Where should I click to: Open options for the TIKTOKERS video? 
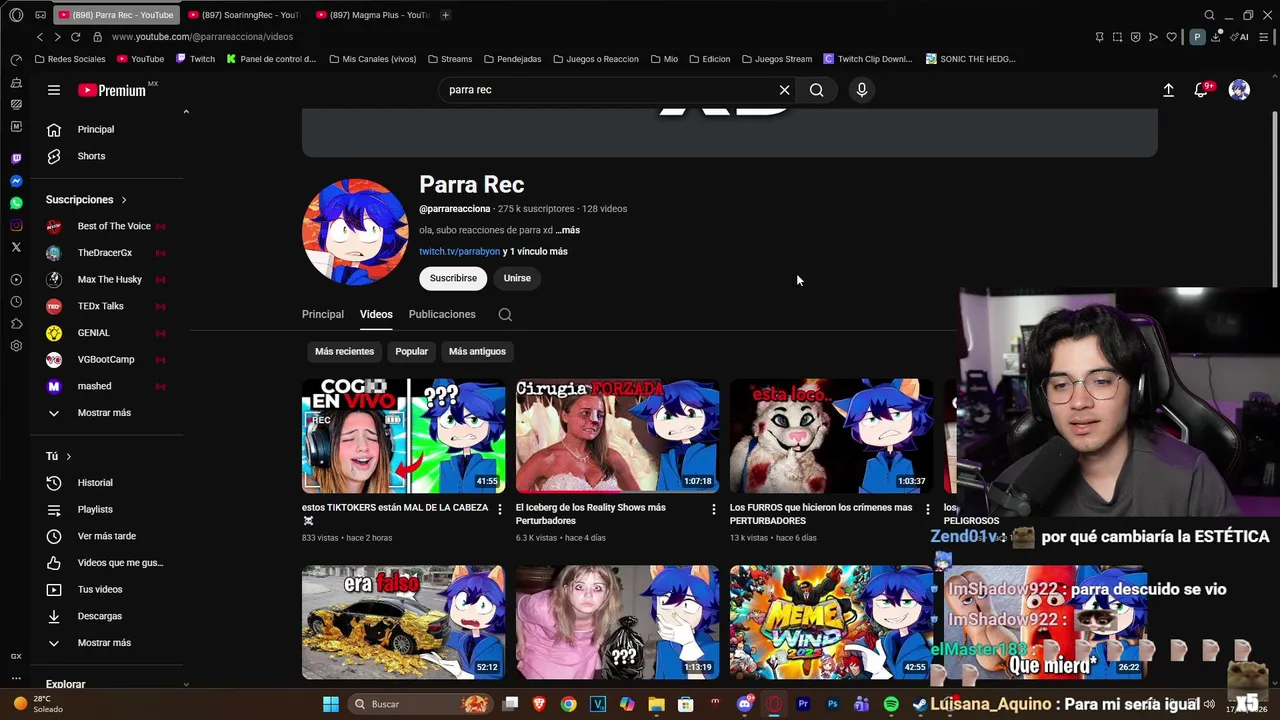pos(500,509)
